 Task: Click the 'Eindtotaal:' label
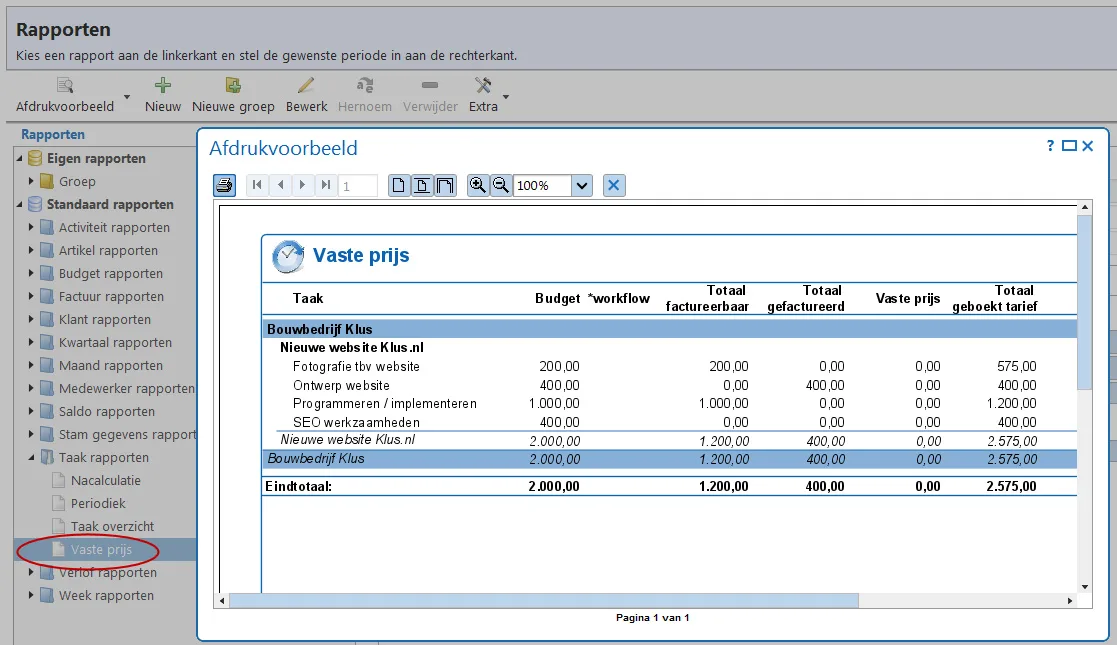click(x=298, y=486)
